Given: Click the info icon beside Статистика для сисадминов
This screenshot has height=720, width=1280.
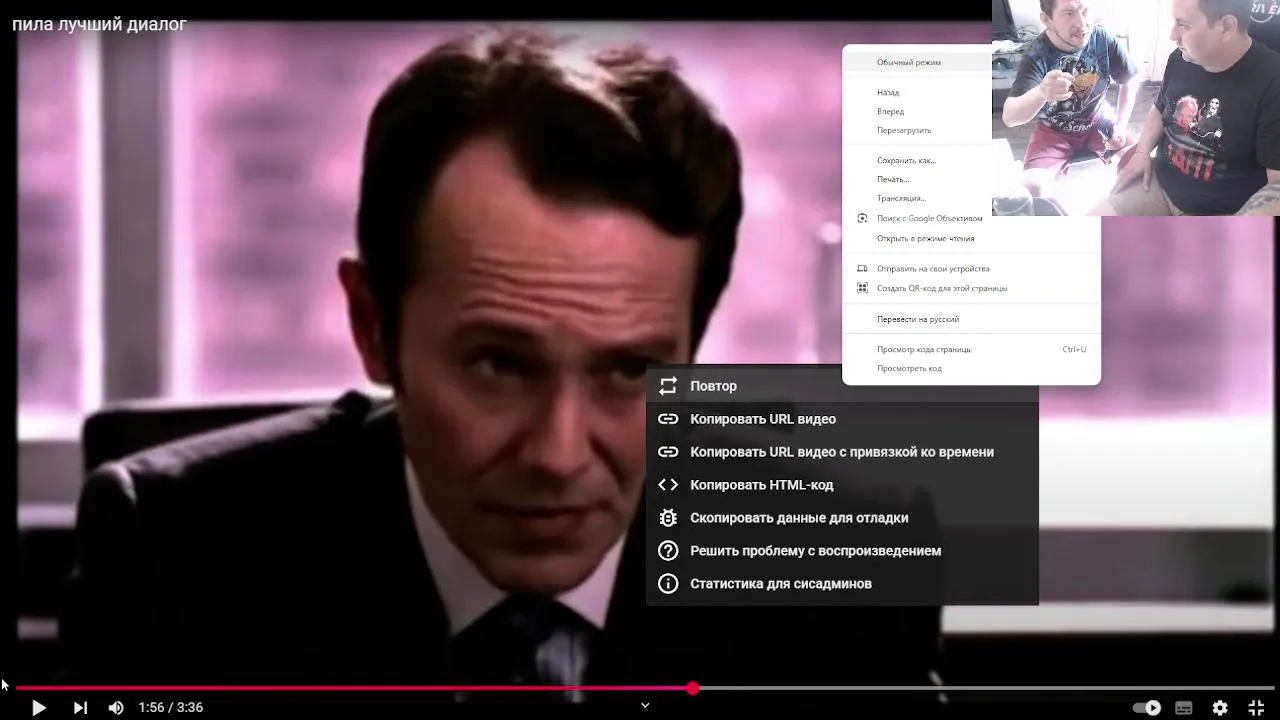Looking at the screenshot, I should pyautogui.click(x=668, y=584).
